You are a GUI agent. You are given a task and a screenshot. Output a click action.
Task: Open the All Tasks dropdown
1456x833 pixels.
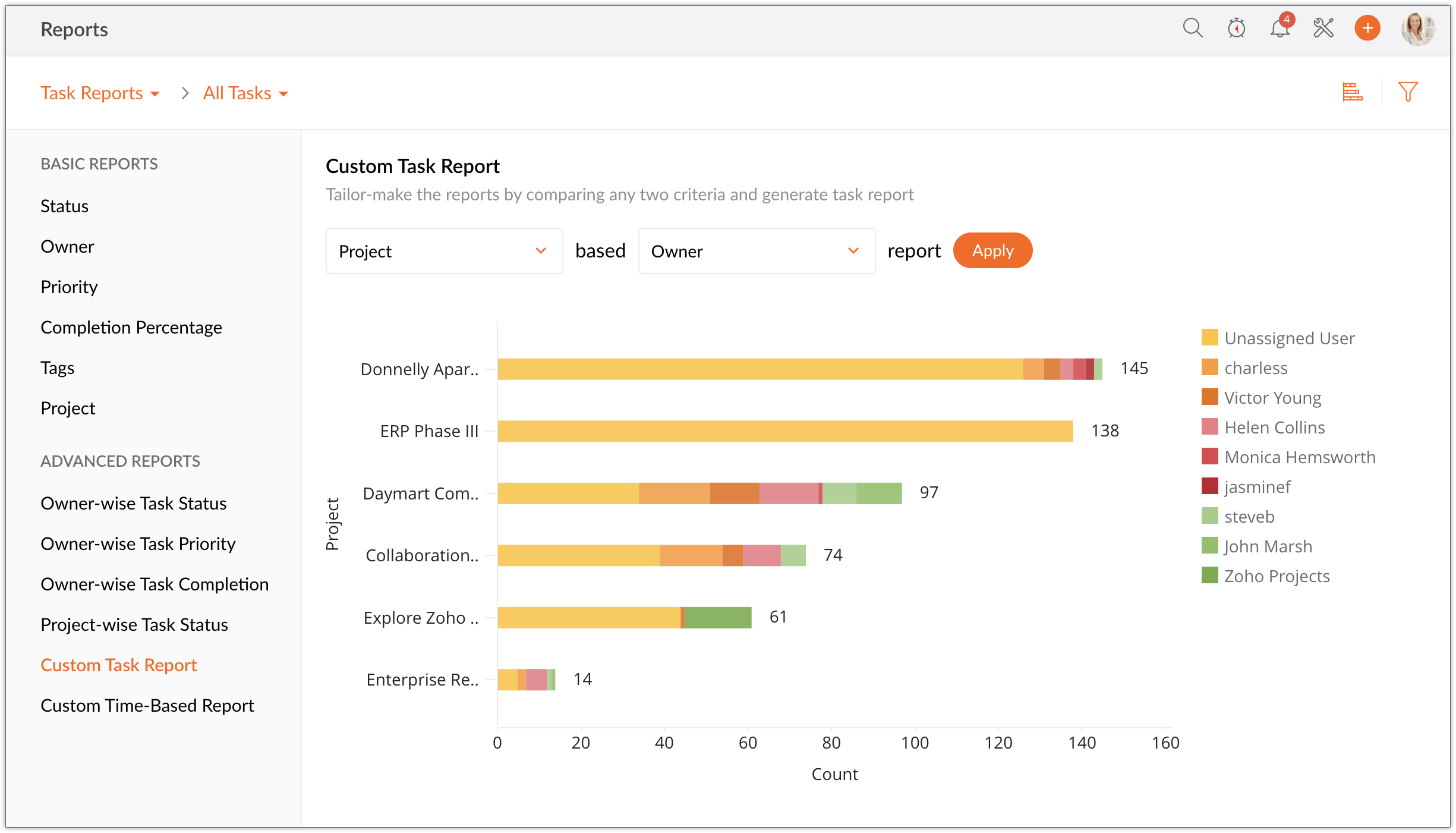click(245, 93)
